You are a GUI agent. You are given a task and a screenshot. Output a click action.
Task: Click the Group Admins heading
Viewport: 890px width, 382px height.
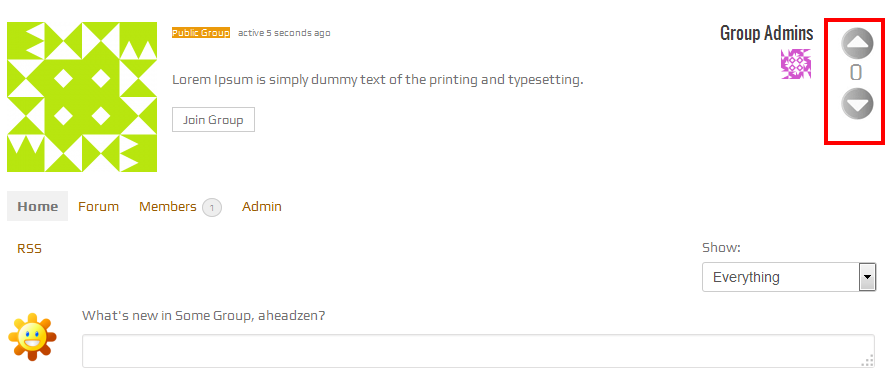(766, 33)
